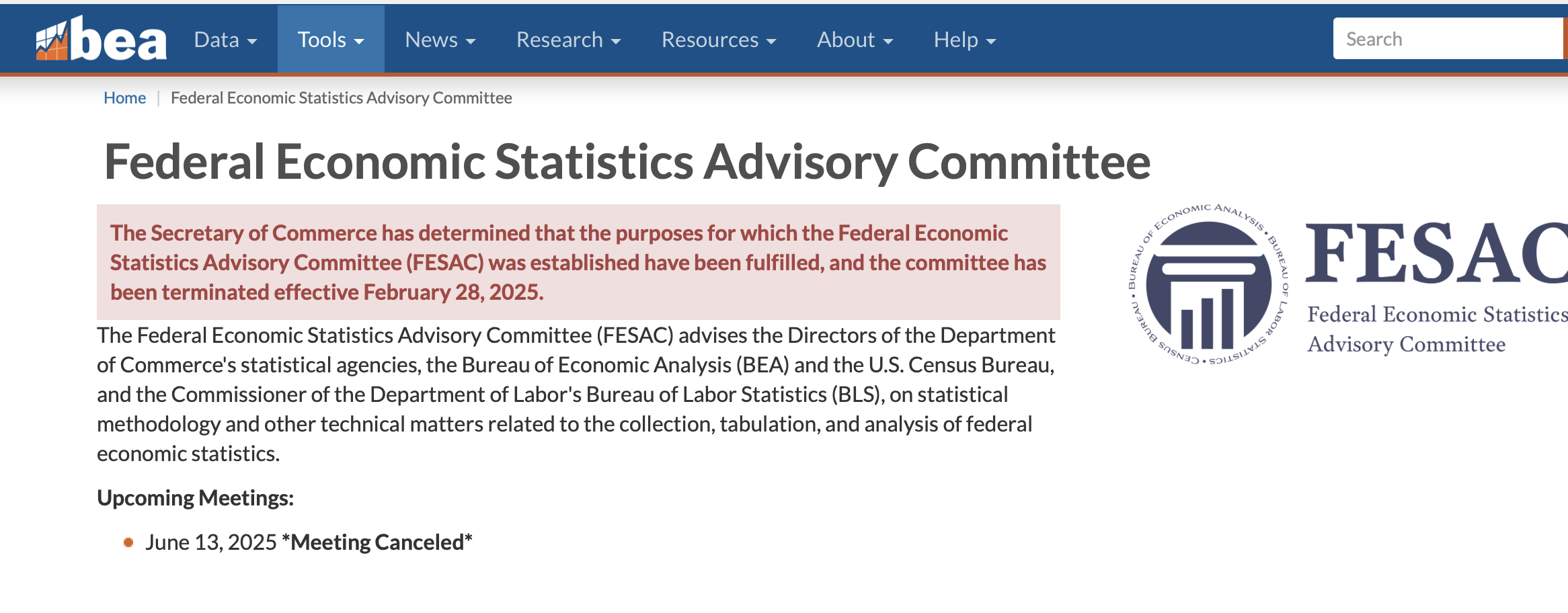Click the circular FESAC seal emblem
This screenshot has height=613, width=1568.
(x=1208, y=285)
